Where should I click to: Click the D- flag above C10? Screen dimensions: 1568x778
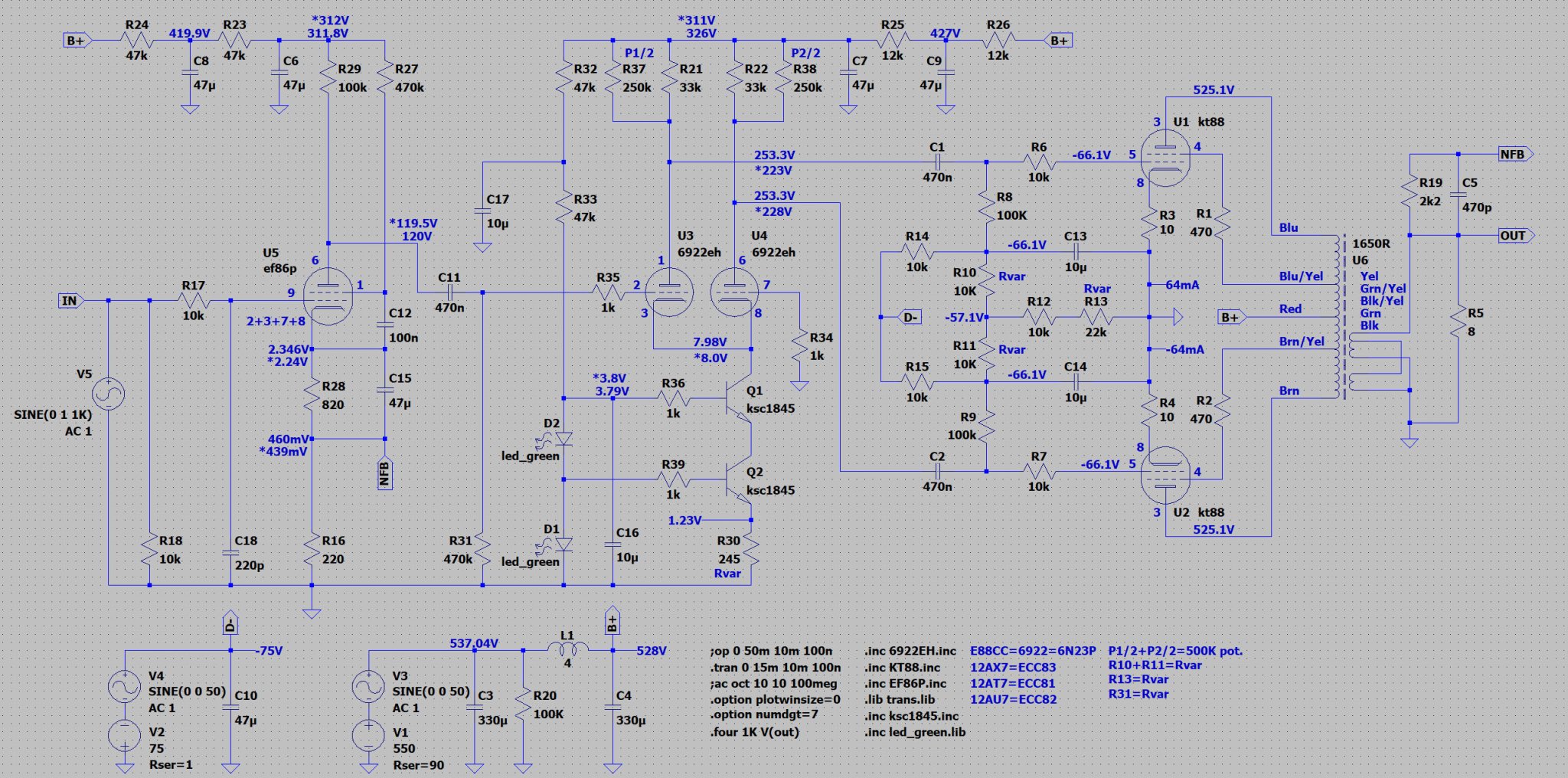(x=230, y=623)
